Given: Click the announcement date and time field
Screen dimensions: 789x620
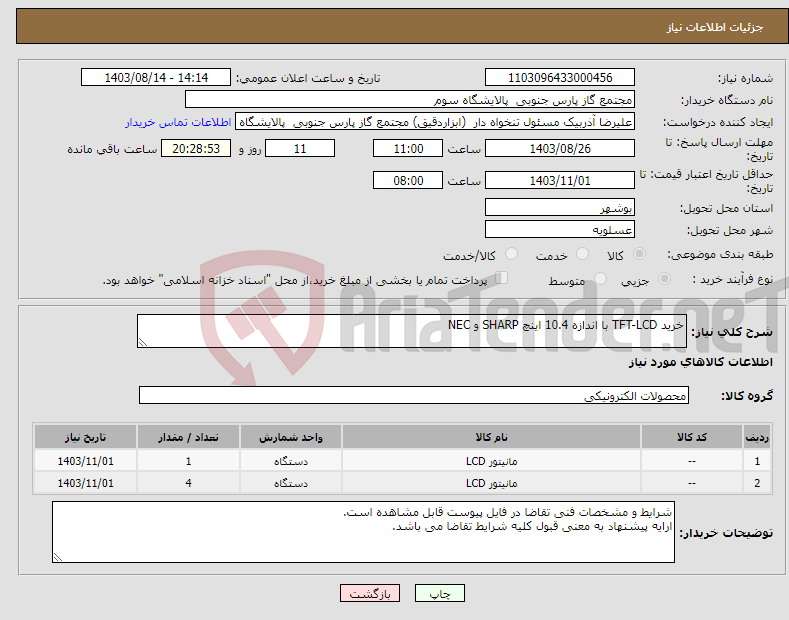Looking at the screenshot, I should (x=156, y=78).
